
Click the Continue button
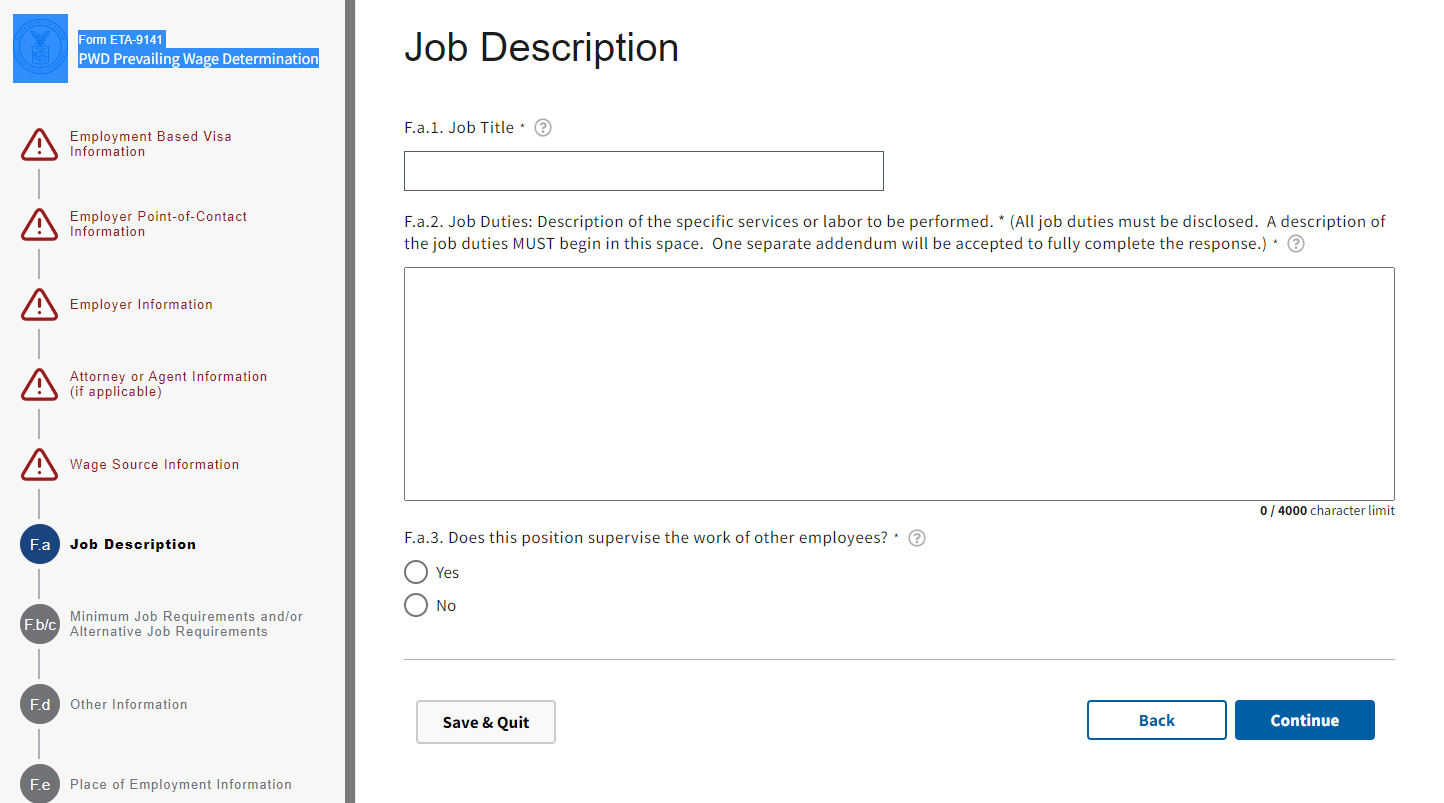pyautogui.click(x=1304, y=720)
